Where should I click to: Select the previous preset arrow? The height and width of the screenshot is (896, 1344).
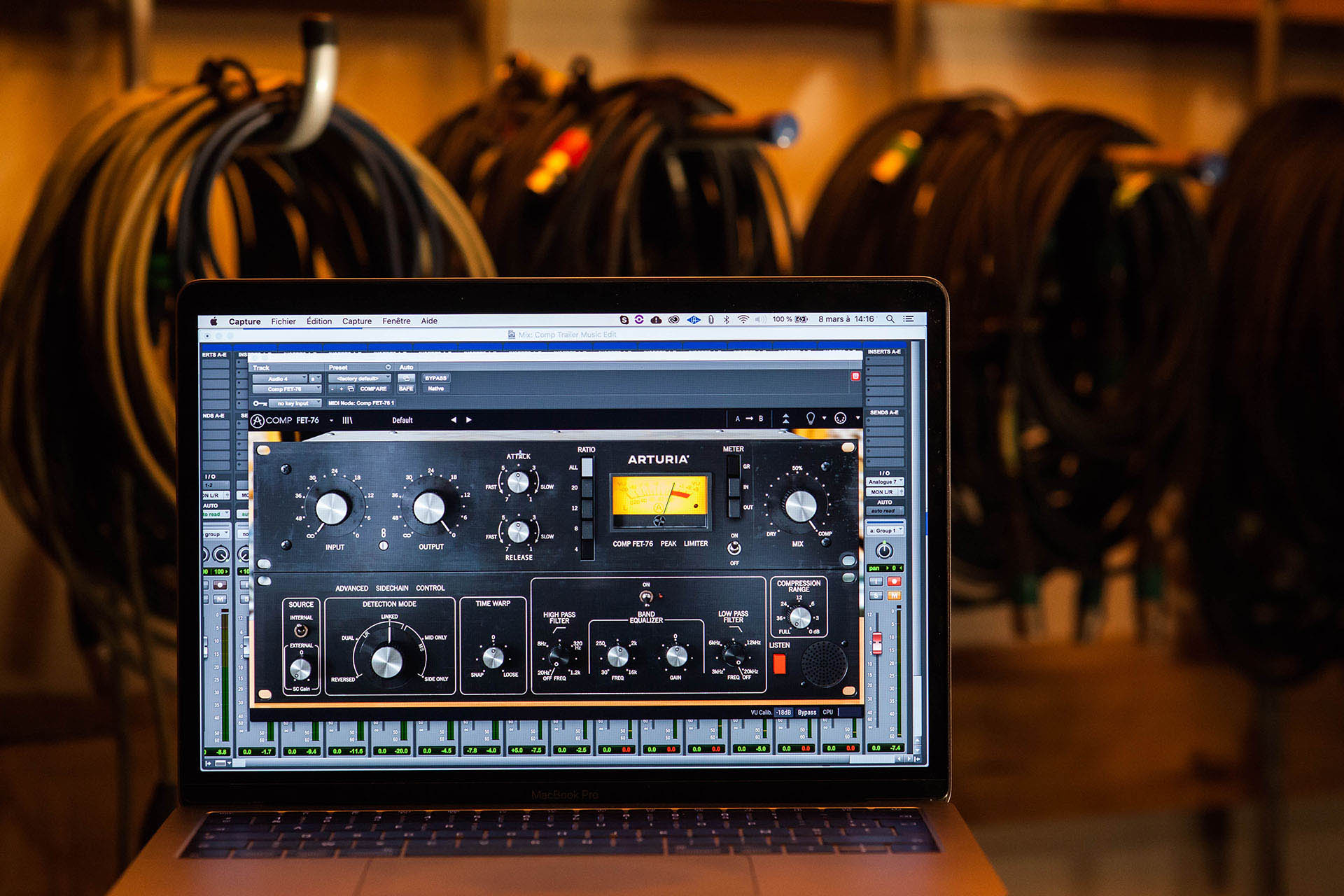(x=454, y=420)
